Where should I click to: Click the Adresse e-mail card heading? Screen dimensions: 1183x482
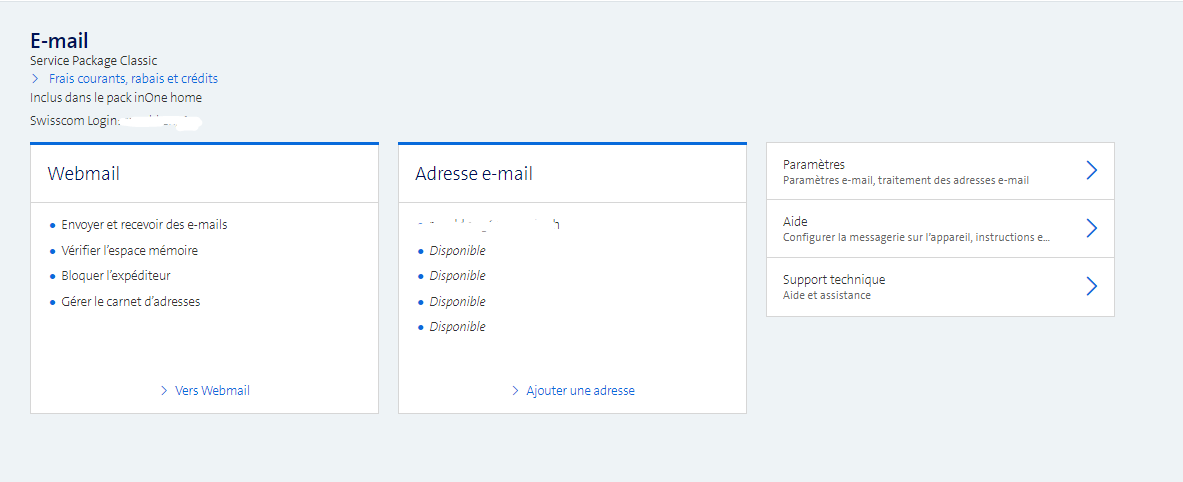pyautogui.click(x=474, y=174)
